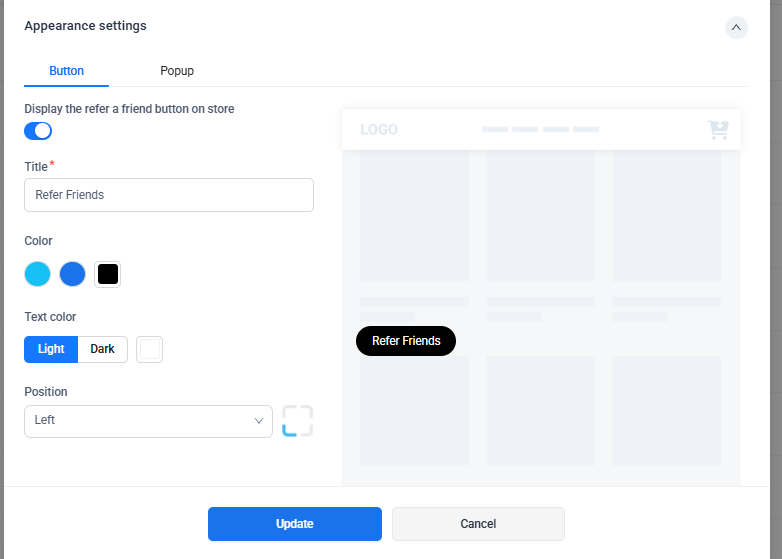782x559 pixels.
Task: Click the Update button
Action: coord(295,524)
